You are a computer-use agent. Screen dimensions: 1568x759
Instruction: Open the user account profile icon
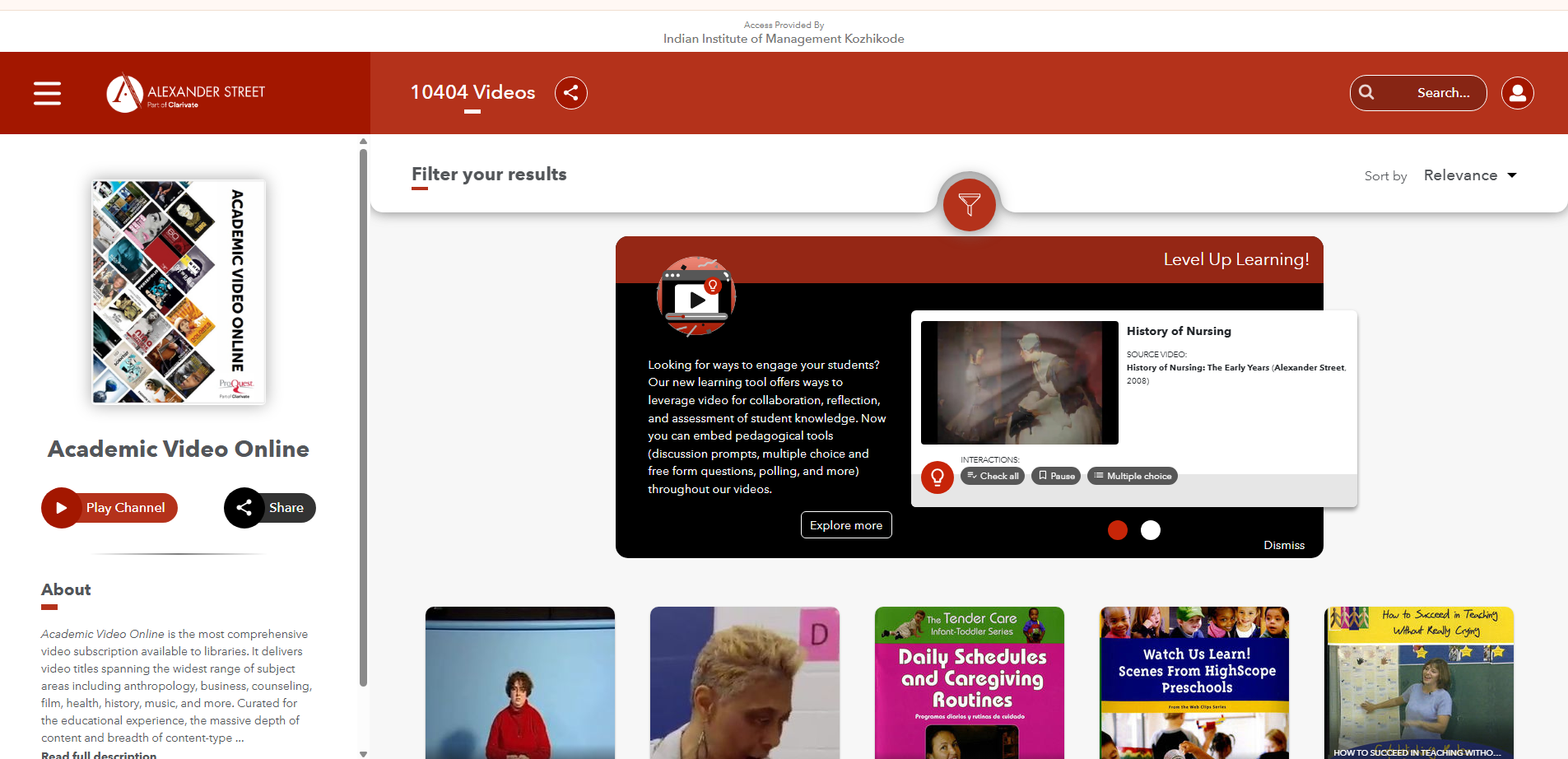pyautogui.click(x=1517, y=93)
